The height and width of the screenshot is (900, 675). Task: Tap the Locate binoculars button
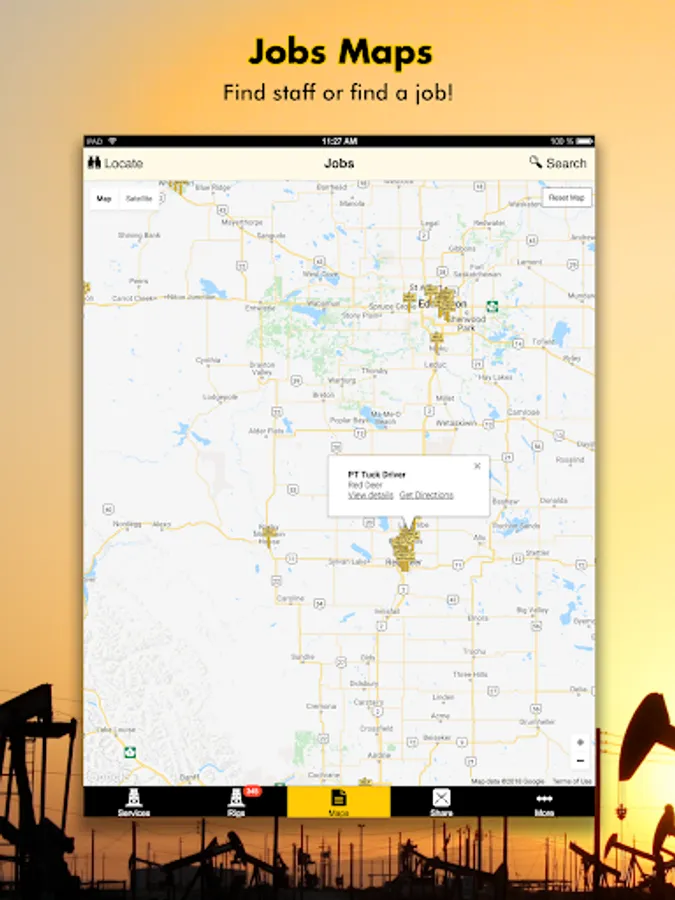point(115,163)
